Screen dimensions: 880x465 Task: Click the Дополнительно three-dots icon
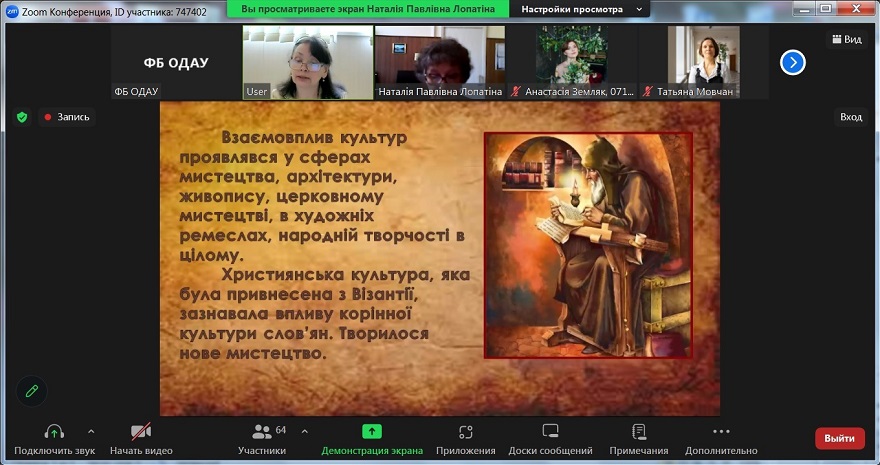[x=721, y=432]
